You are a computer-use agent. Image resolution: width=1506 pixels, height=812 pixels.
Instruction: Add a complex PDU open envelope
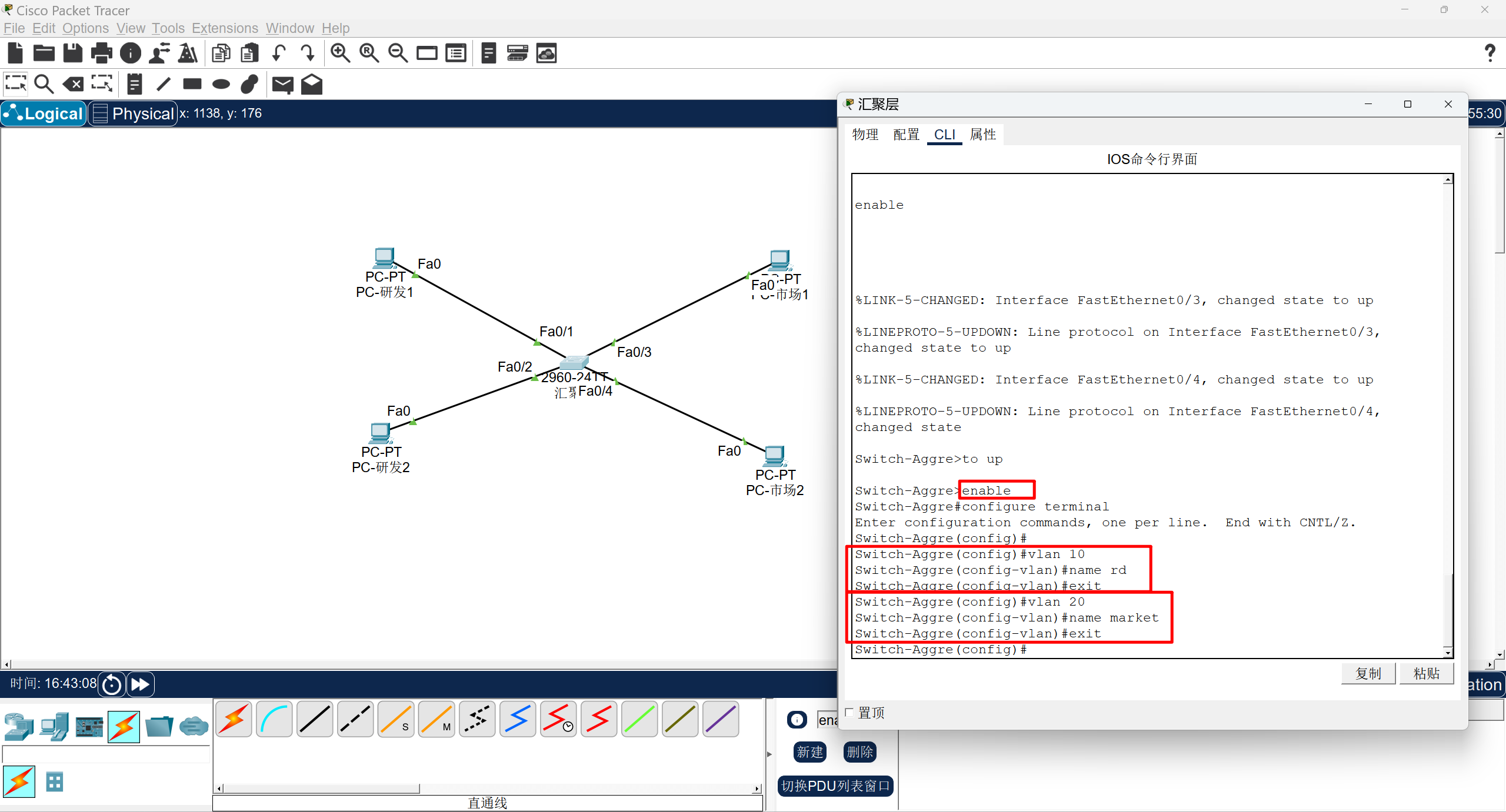click(x=312, y=84)
